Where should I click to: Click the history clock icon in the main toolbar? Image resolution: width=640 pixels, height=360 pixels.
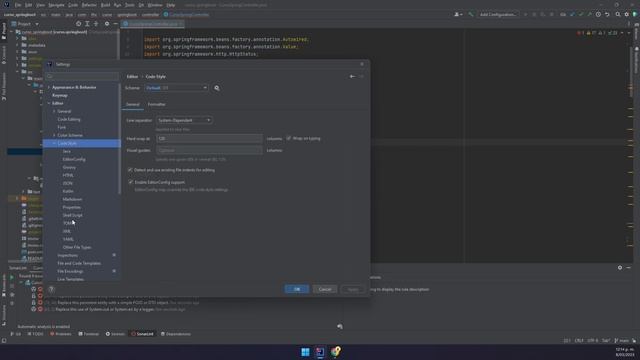(598, 14)
